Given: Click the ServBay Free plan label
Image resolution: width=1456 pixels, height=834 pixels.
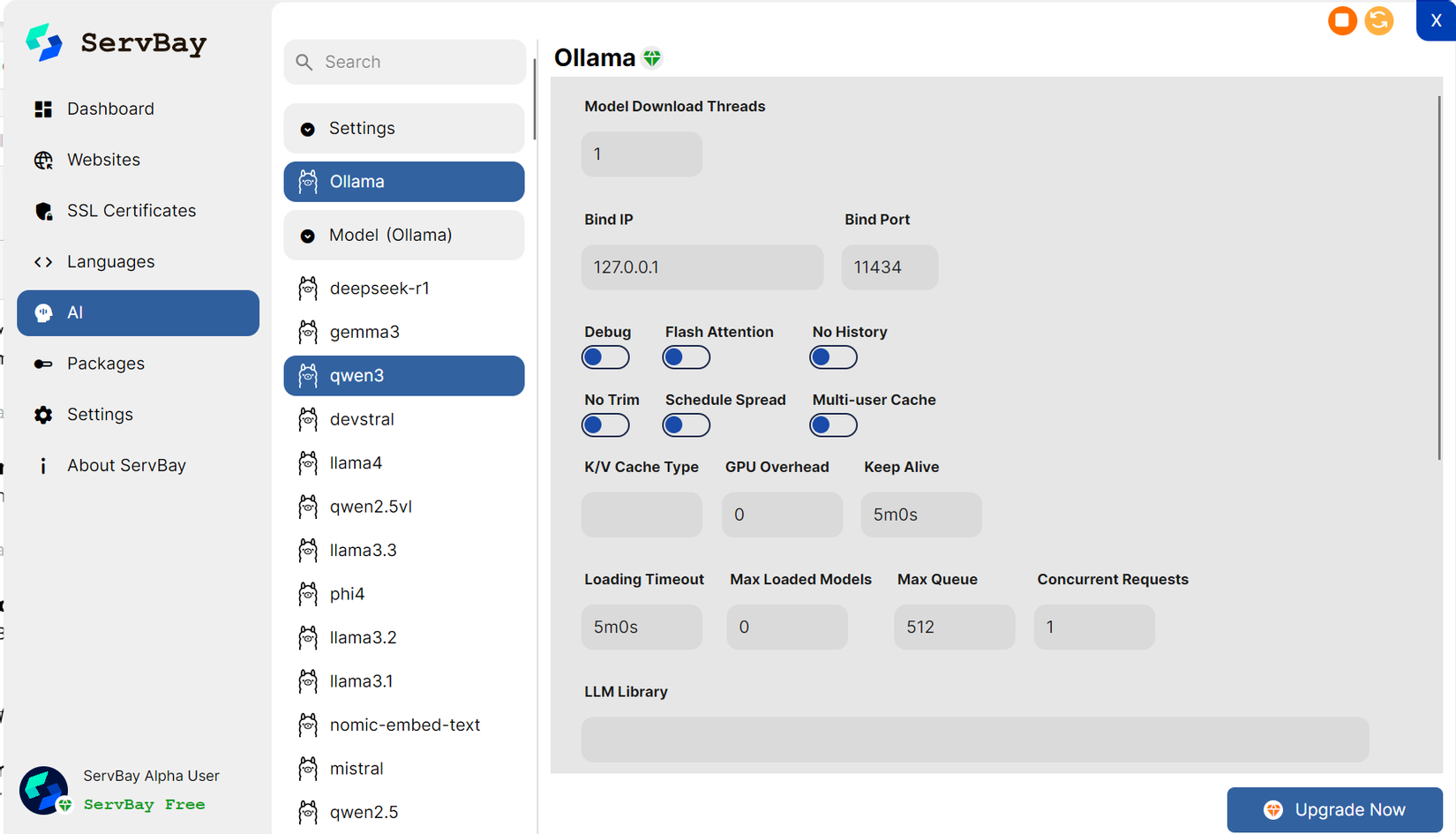Looking at the screenshot, I should (145, 805).
